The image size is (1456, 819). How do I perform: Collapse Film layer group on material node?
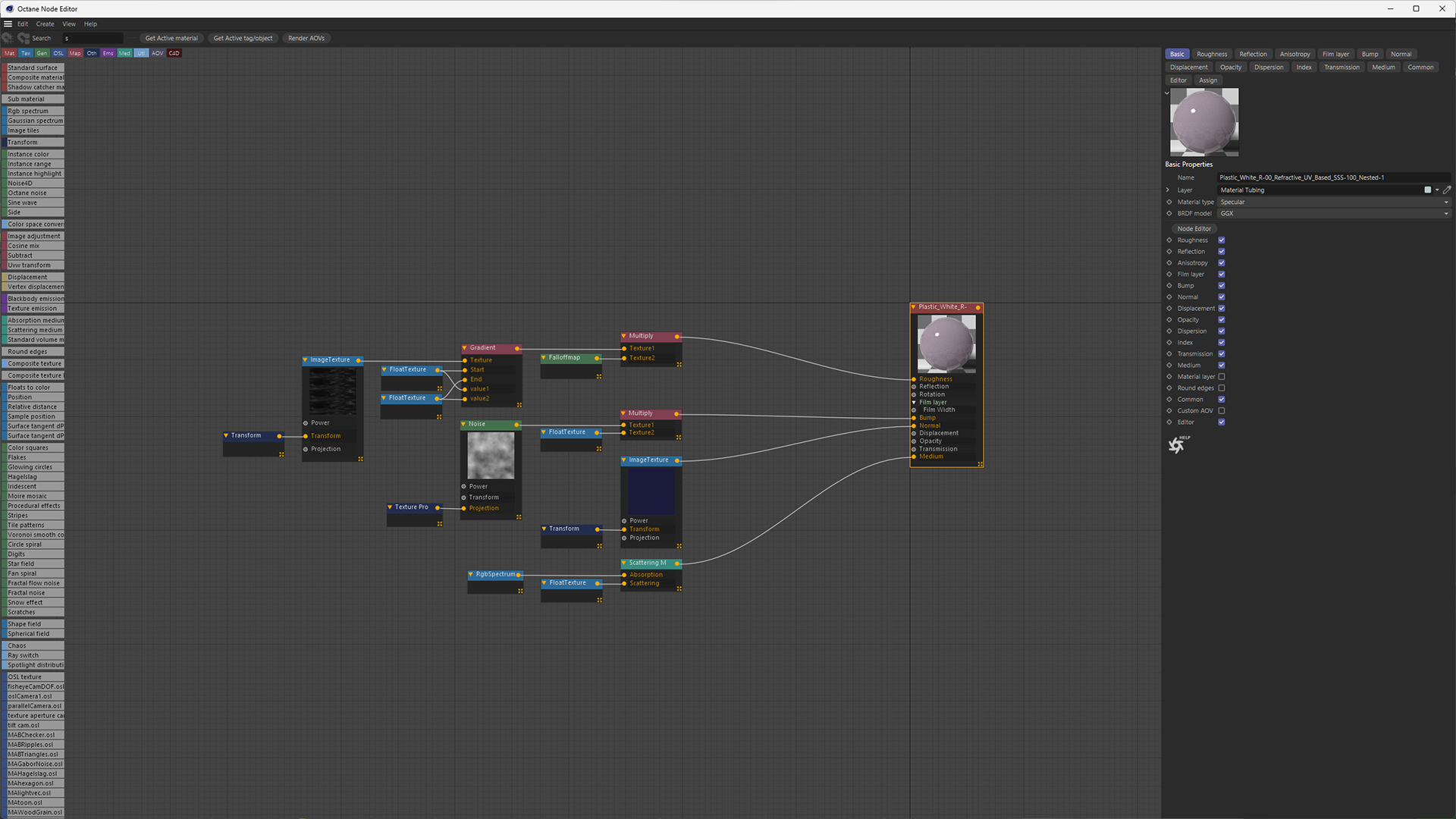(914, 403)
